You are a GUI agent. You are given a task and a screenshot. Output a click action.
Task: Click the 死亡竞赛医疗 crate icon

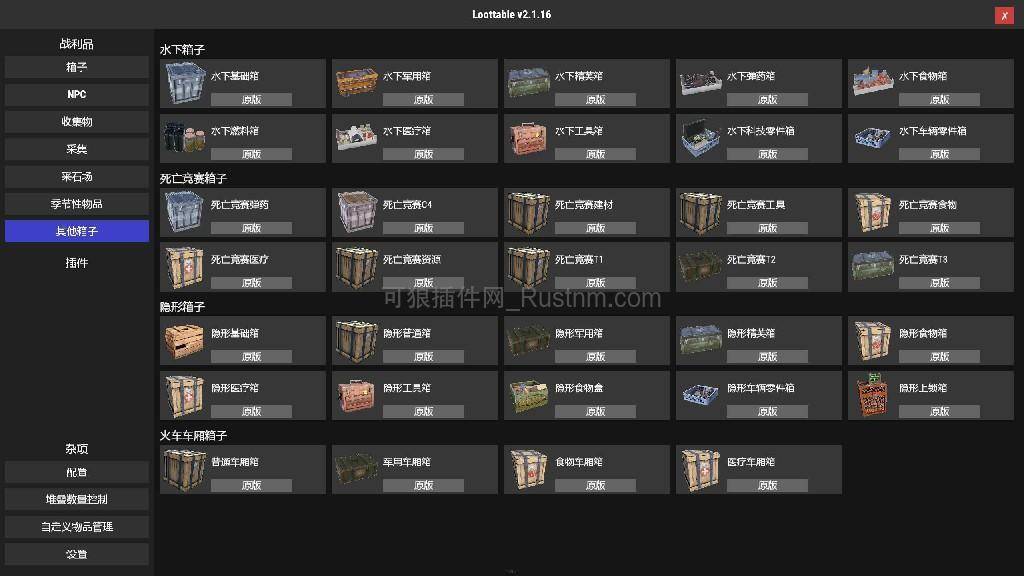(185, 266)
